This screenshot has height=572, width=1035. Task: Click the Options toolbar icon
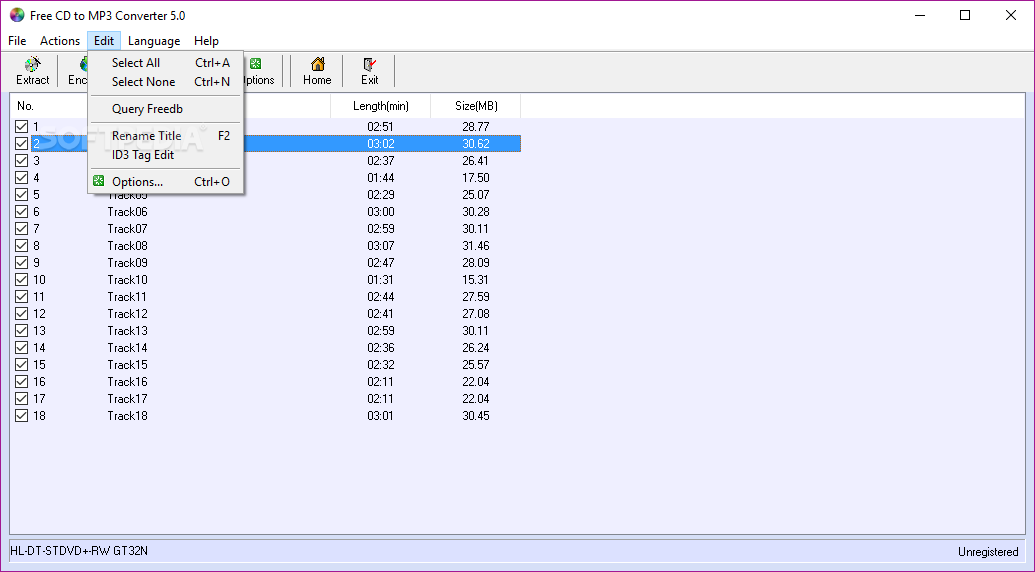[255, 64]
